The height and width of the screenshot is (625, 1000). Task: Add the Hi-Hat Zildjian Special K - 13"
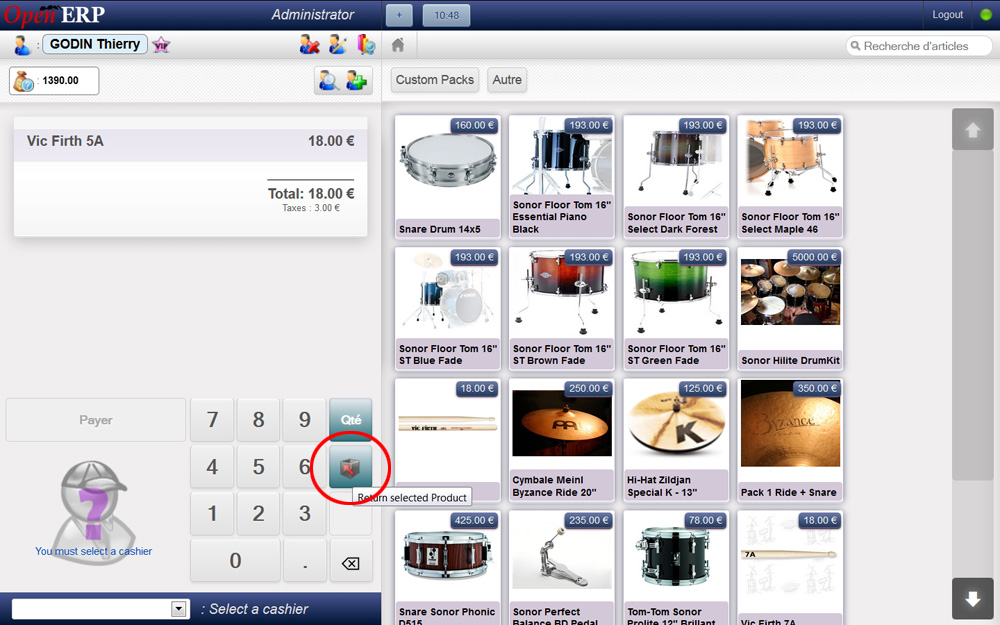click(x=676, y=439)
